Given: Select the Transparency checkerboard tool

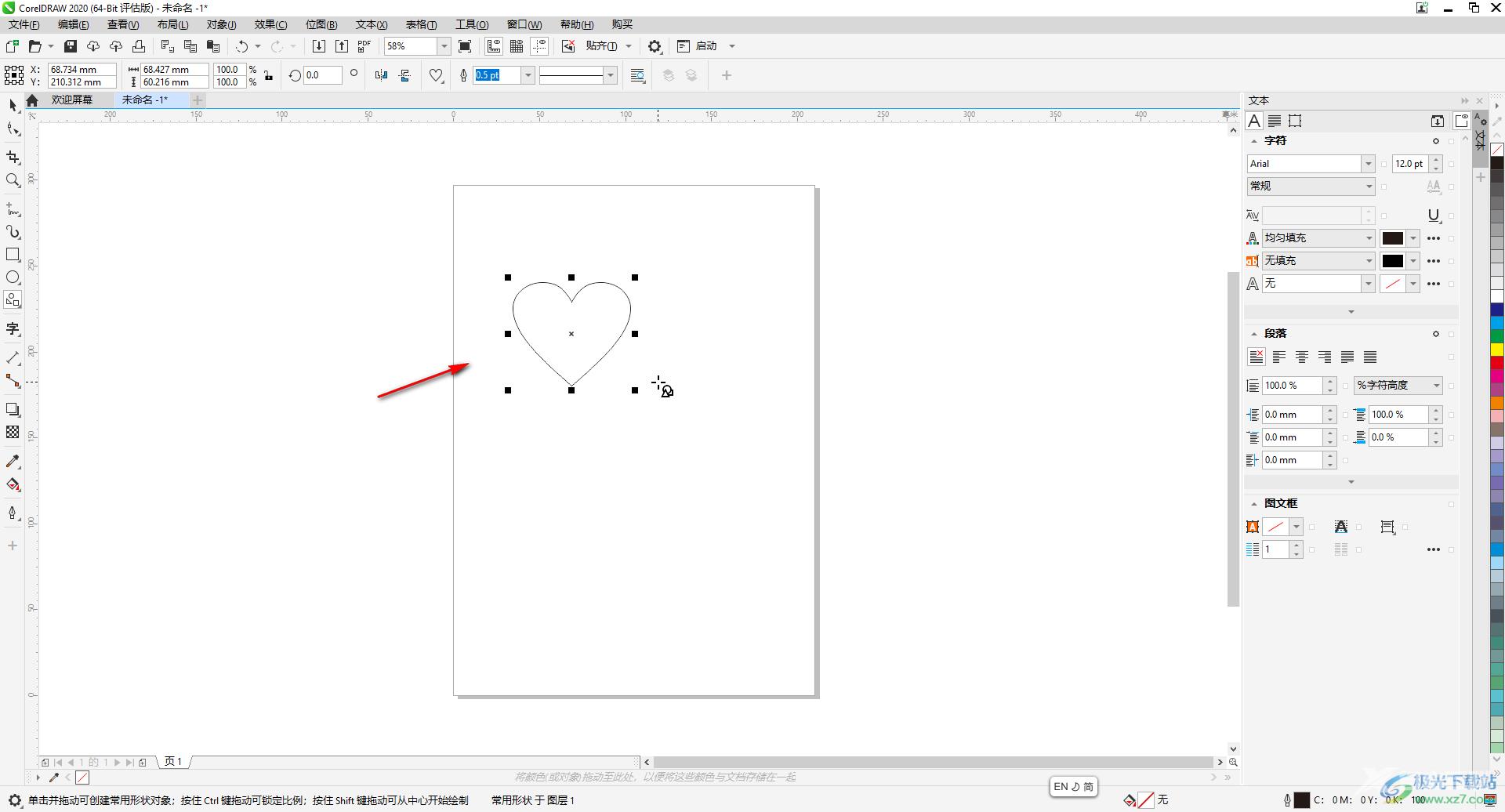Looking at the screenshot, I should click(13, 432).
